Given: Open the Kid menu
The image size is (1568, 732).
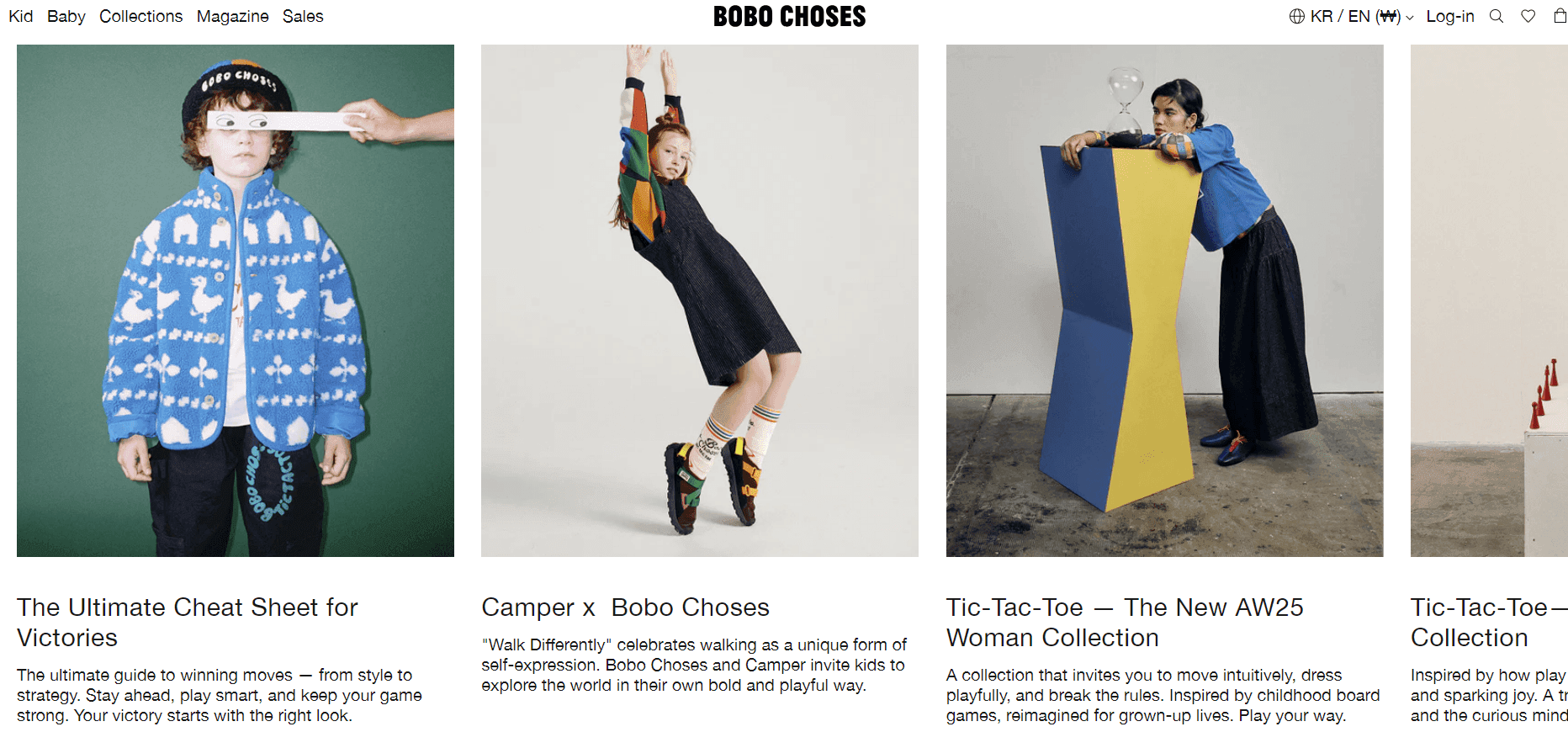Looking at the screenshot, I should click(21, 16).
